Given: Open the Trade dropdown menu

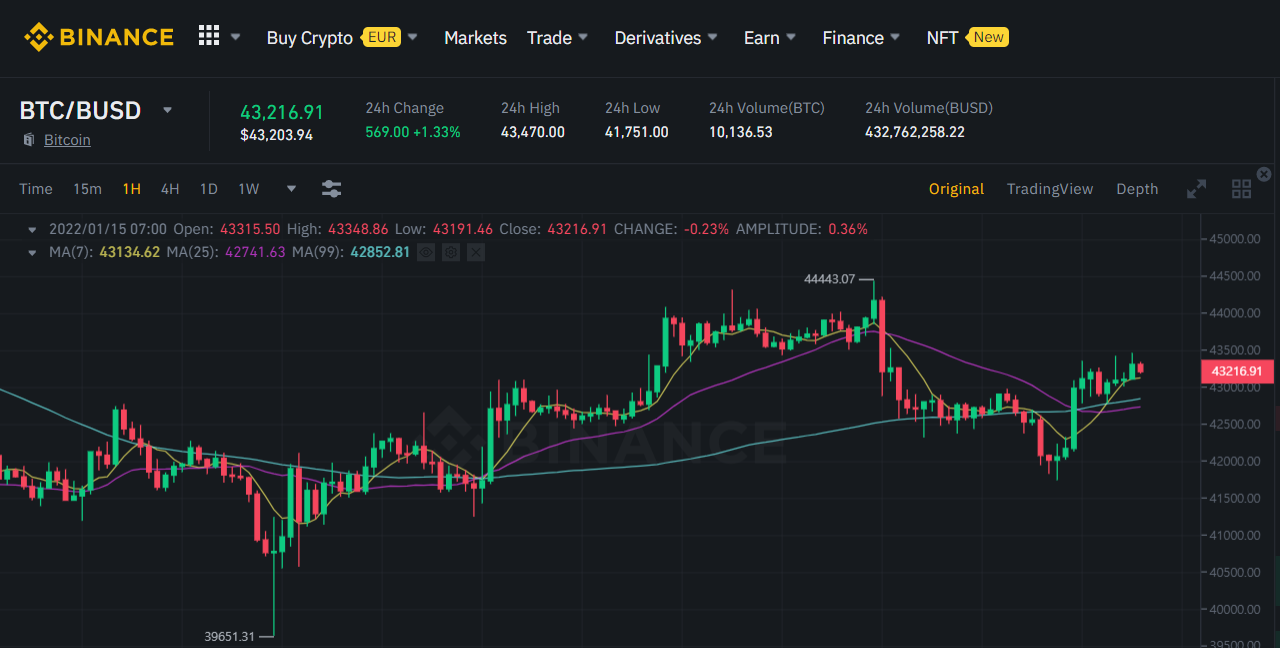Looking at the screenshot, I should pos(557,37).
